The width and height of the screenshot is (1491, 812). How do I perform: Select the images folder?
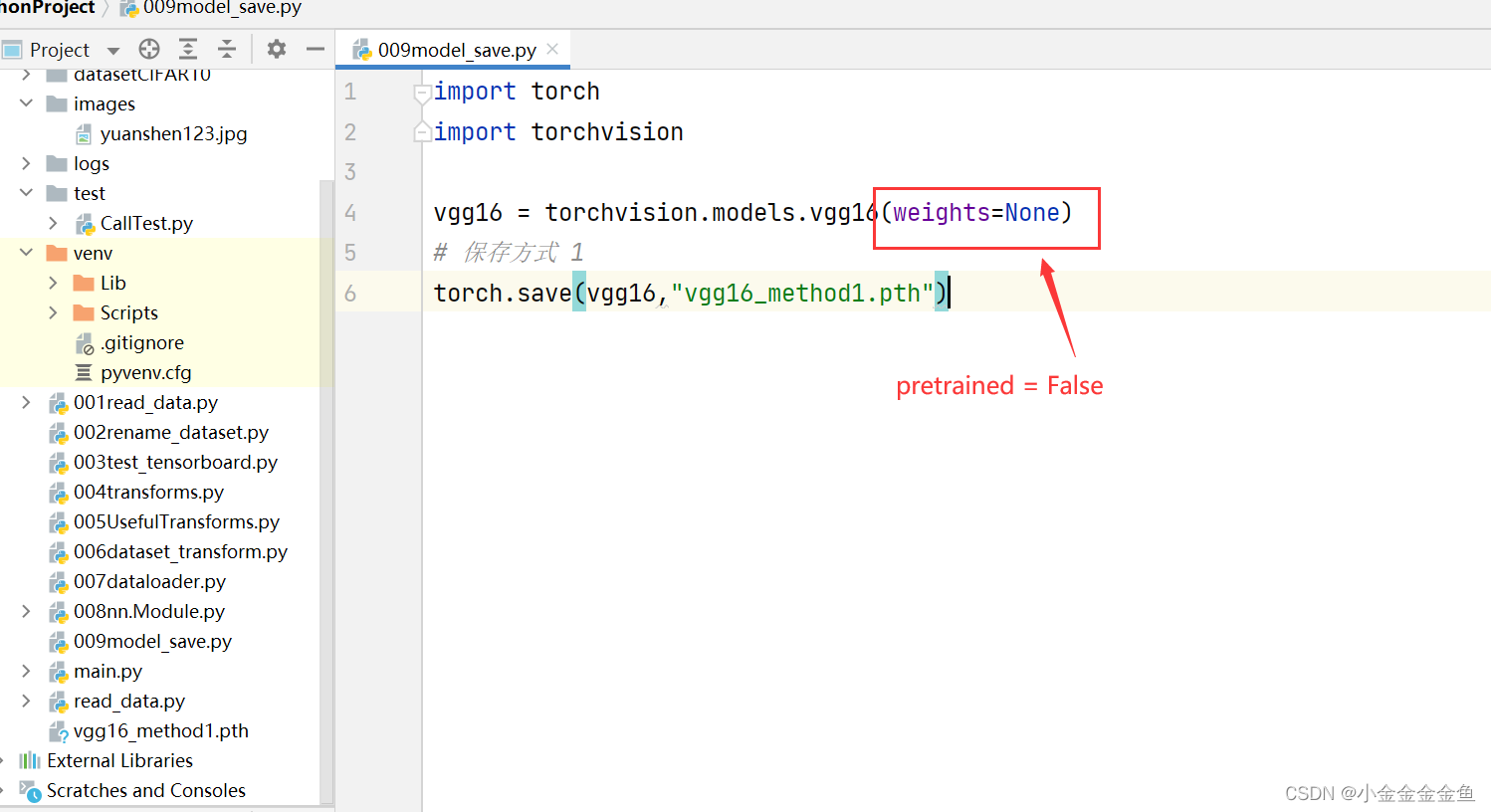pyautogui.click(x=104, y=103)
